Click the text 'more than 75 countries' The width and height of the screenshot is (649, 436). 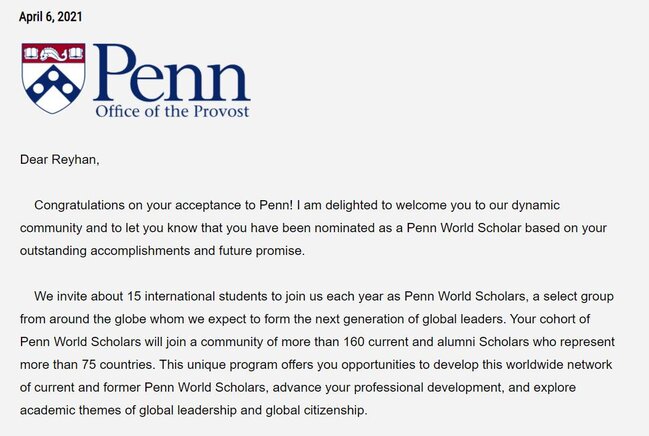pos(87,365)
